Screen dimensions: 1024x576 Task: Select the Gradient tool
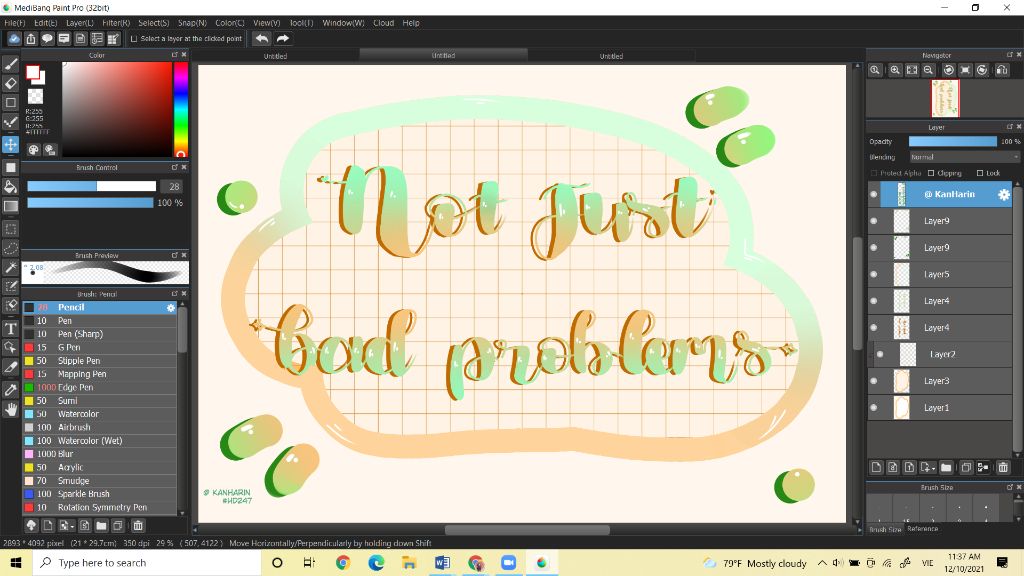tap(10, 206)
